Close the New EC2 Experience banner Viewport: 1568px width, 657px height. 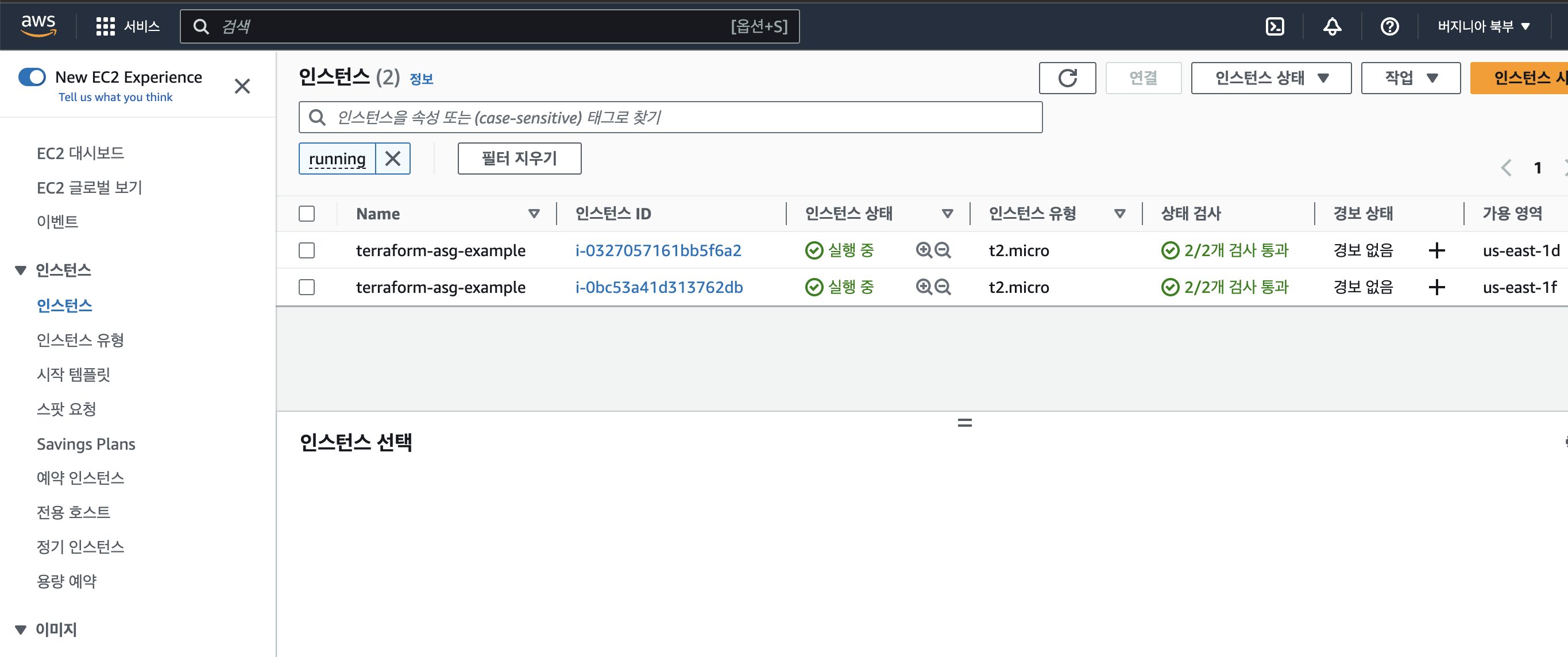242,86
